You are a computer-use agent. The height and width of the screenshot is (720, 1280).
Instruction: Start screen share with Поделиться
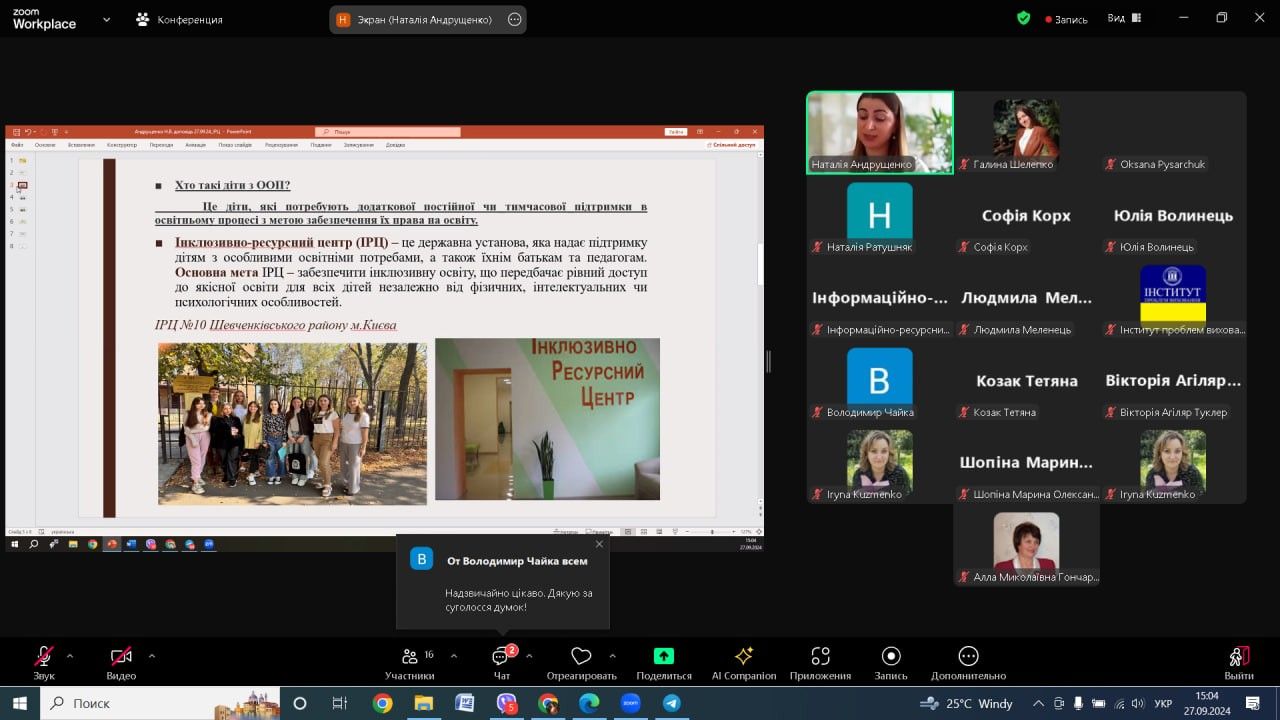coord(664,663)
